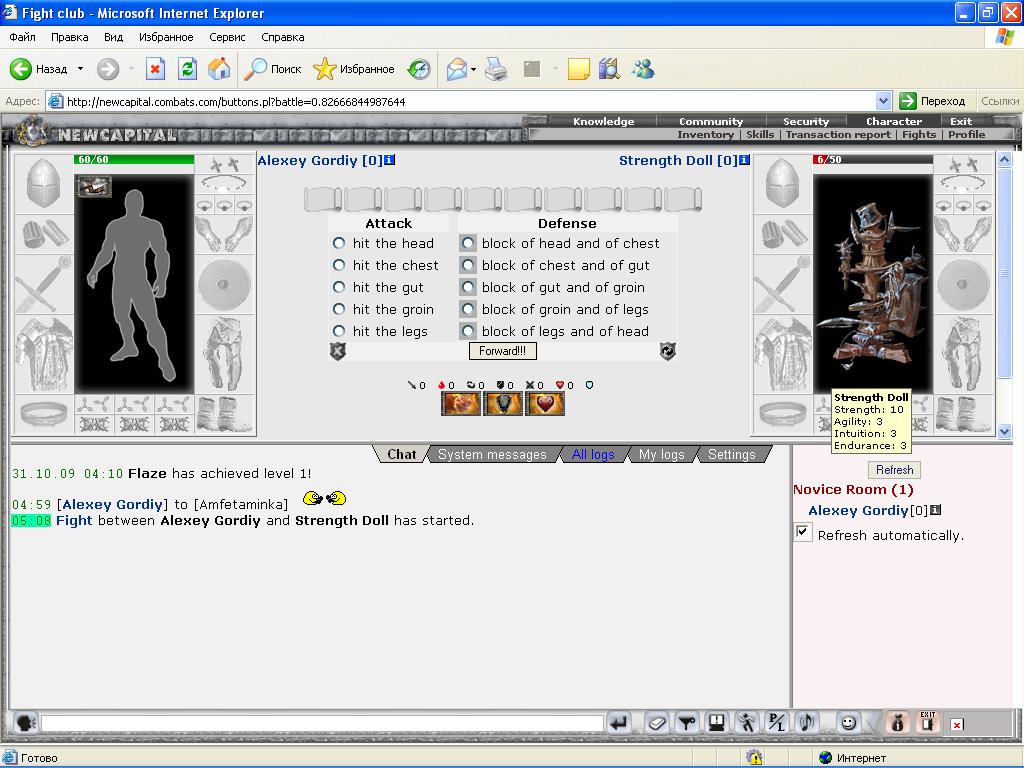Select 'block of chest and of gut'
The height and width of the screenshot is (768, 1024).
point(468,265)
